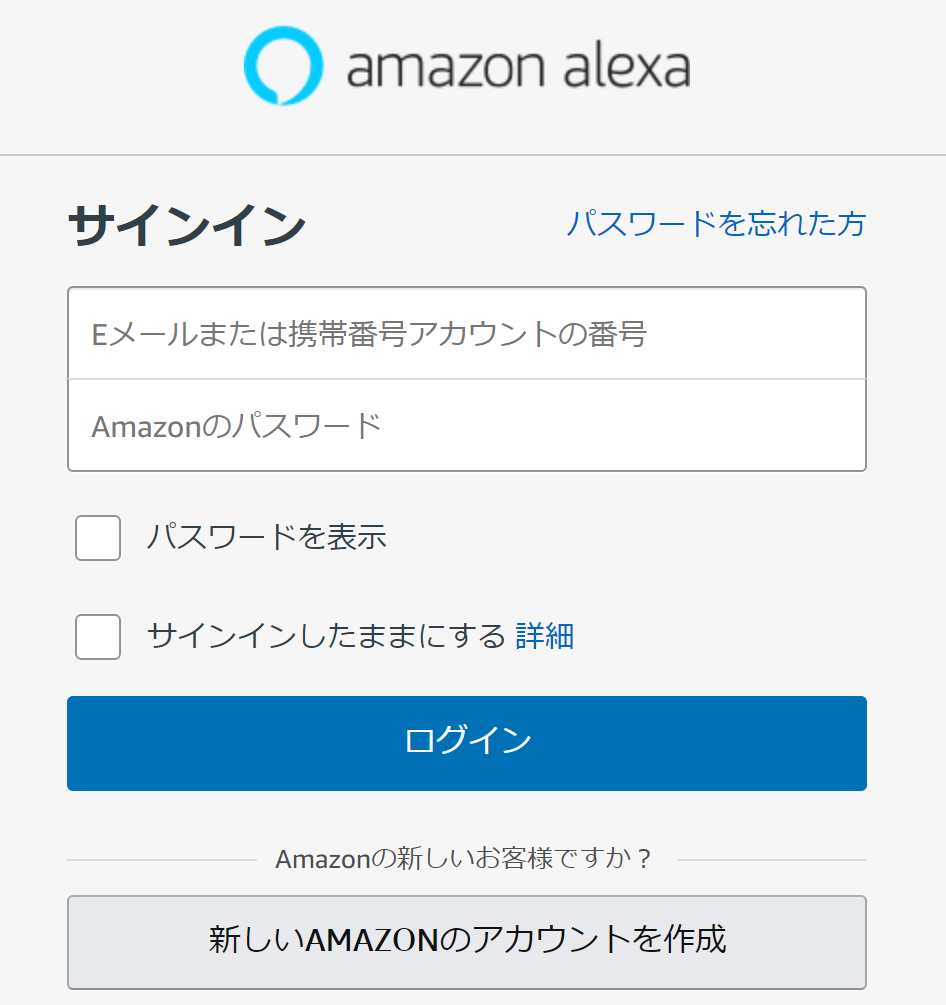
Task: Enable the パスワードを表示 checkbox
Action: 98,538
